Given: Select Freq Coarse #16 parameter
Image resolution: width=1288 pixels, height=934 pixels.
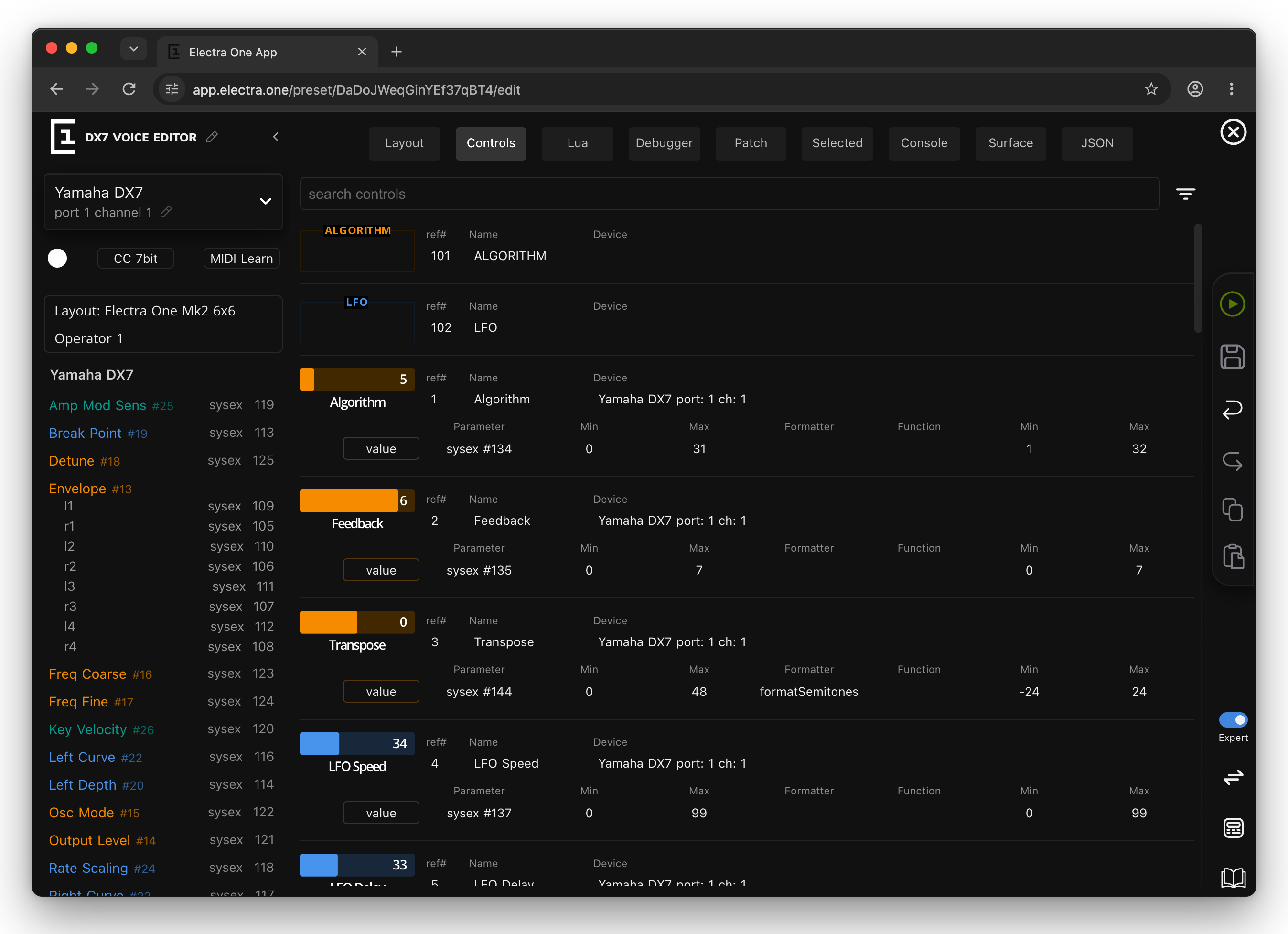Looking at the screenshot, I should click(100, 674).
